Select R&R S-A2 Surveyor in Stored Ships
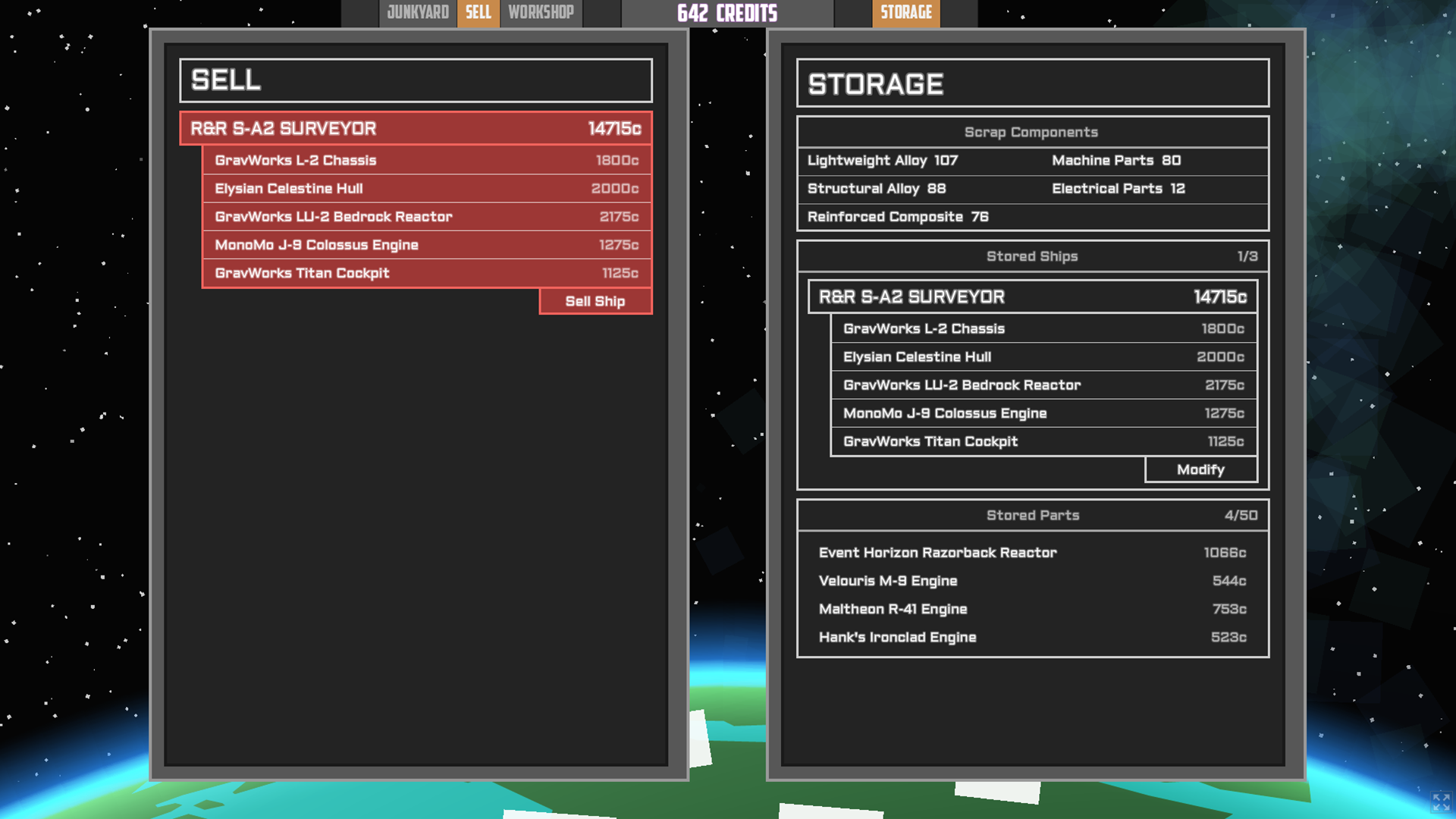Image resolution: width=1456 pixels, height=819 pixels. [x=1032, y=297]
